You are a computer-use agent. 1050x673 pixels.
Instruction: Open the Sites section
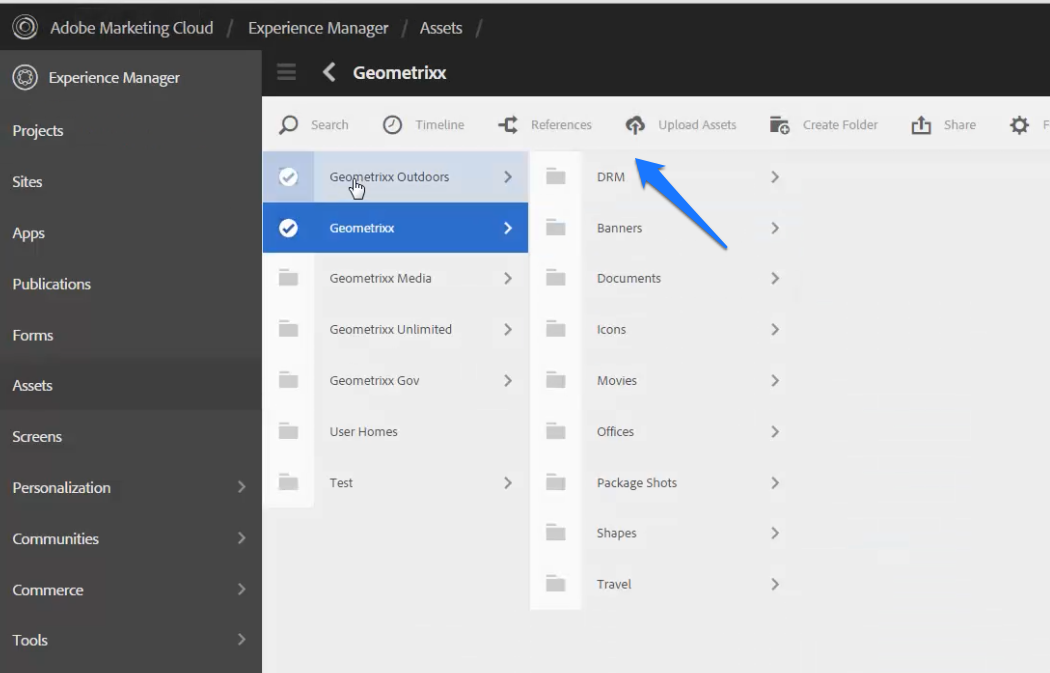(27, 181)
